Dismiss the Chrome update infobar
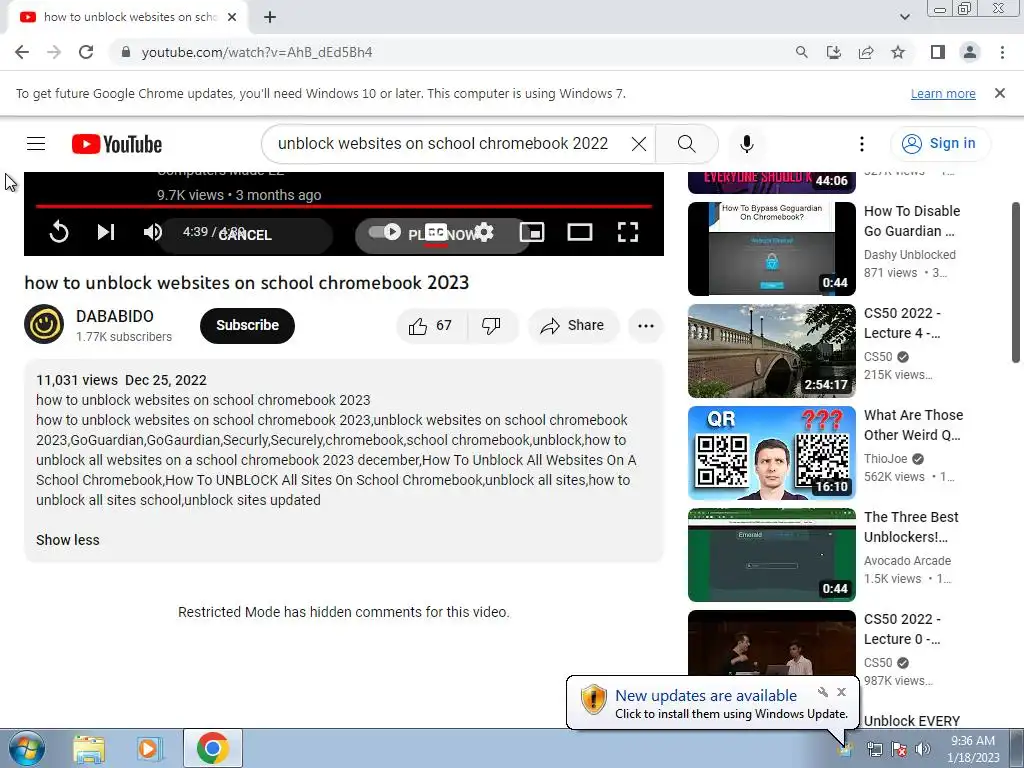Image resolution: width=1024 pixels, height=768 pixels. point(1000,93)
